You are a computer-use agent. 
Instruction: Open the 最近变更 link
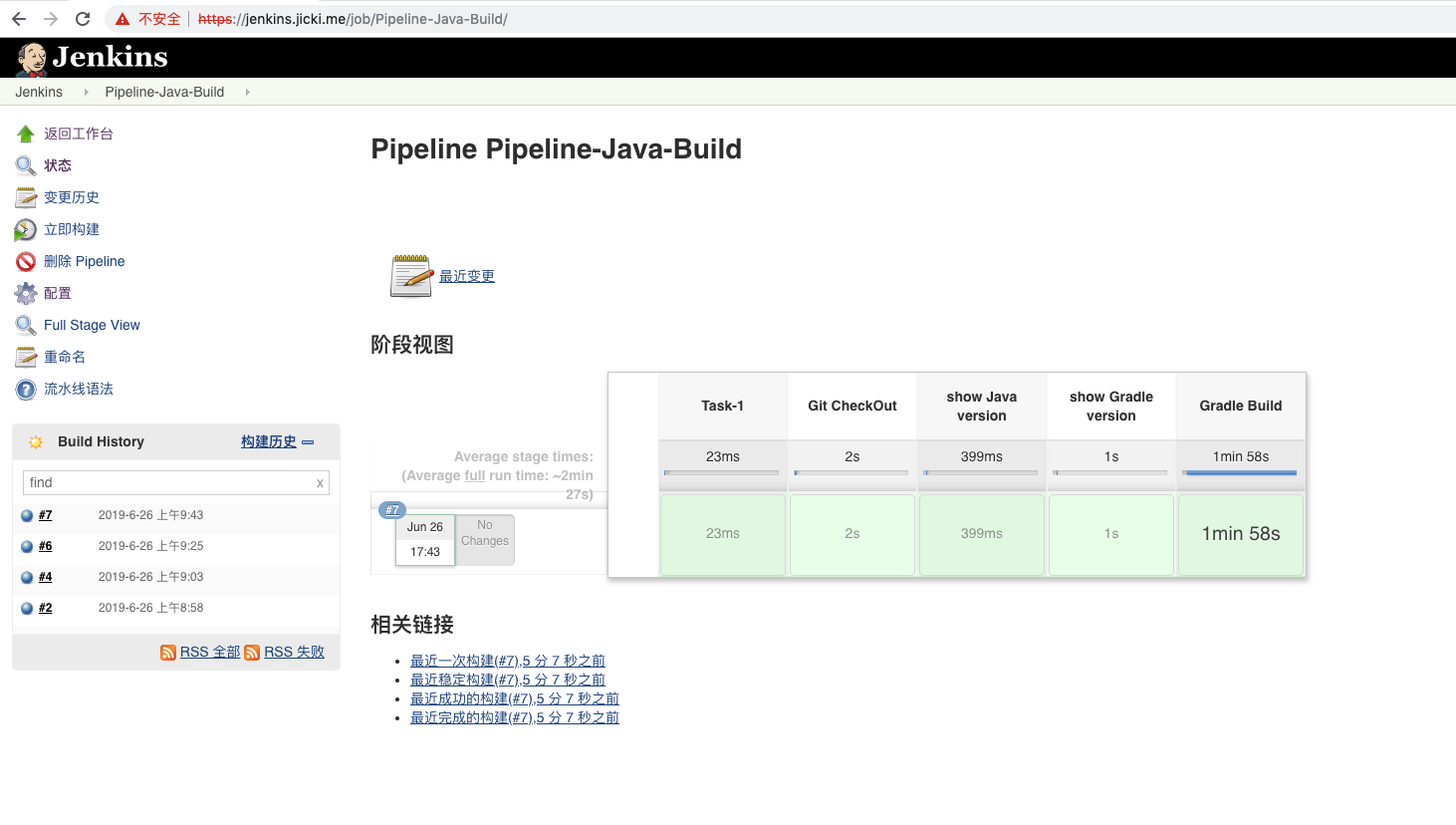pos(467,276)
